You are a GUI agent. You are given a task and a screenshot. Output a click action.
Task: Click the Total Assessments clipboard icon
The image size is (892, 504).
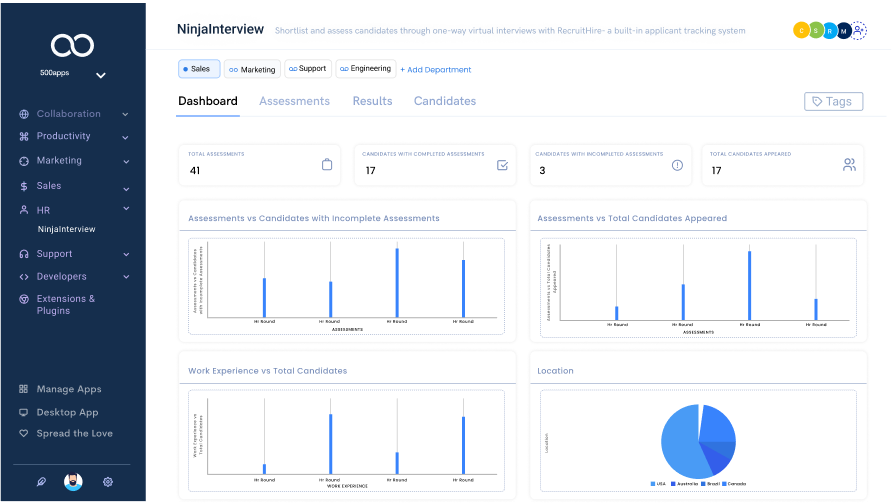(x=327, y=164)
